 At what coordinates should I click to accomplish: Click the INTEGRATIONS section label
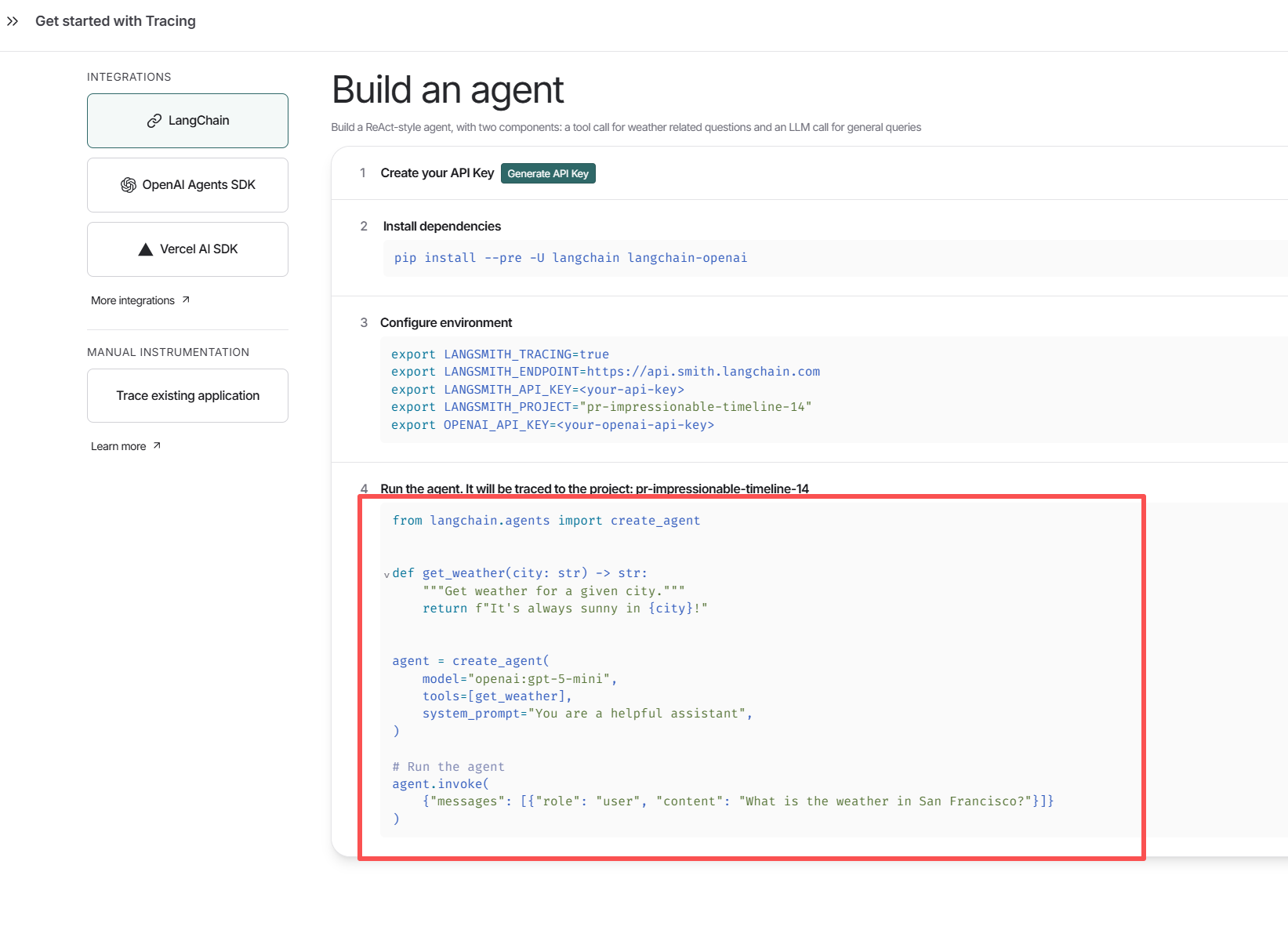click(129, 77)
